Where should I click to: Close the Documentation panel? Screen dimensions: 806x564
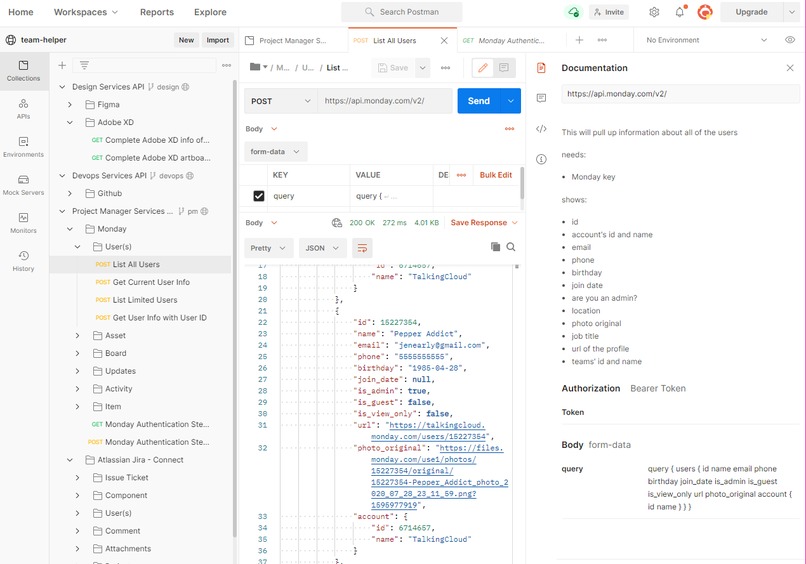click(790, 68)
